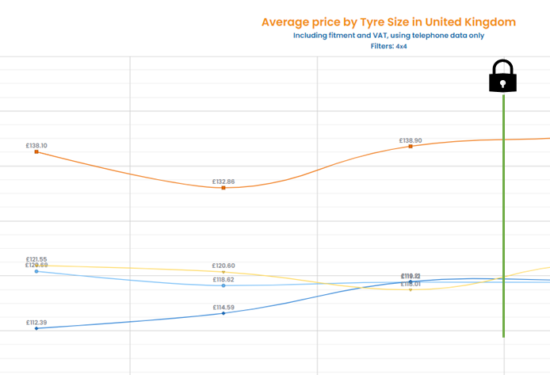Viewport: 550px width, 375px height.
Task: Select the £132.86 value label
Action: click(223, 182)
